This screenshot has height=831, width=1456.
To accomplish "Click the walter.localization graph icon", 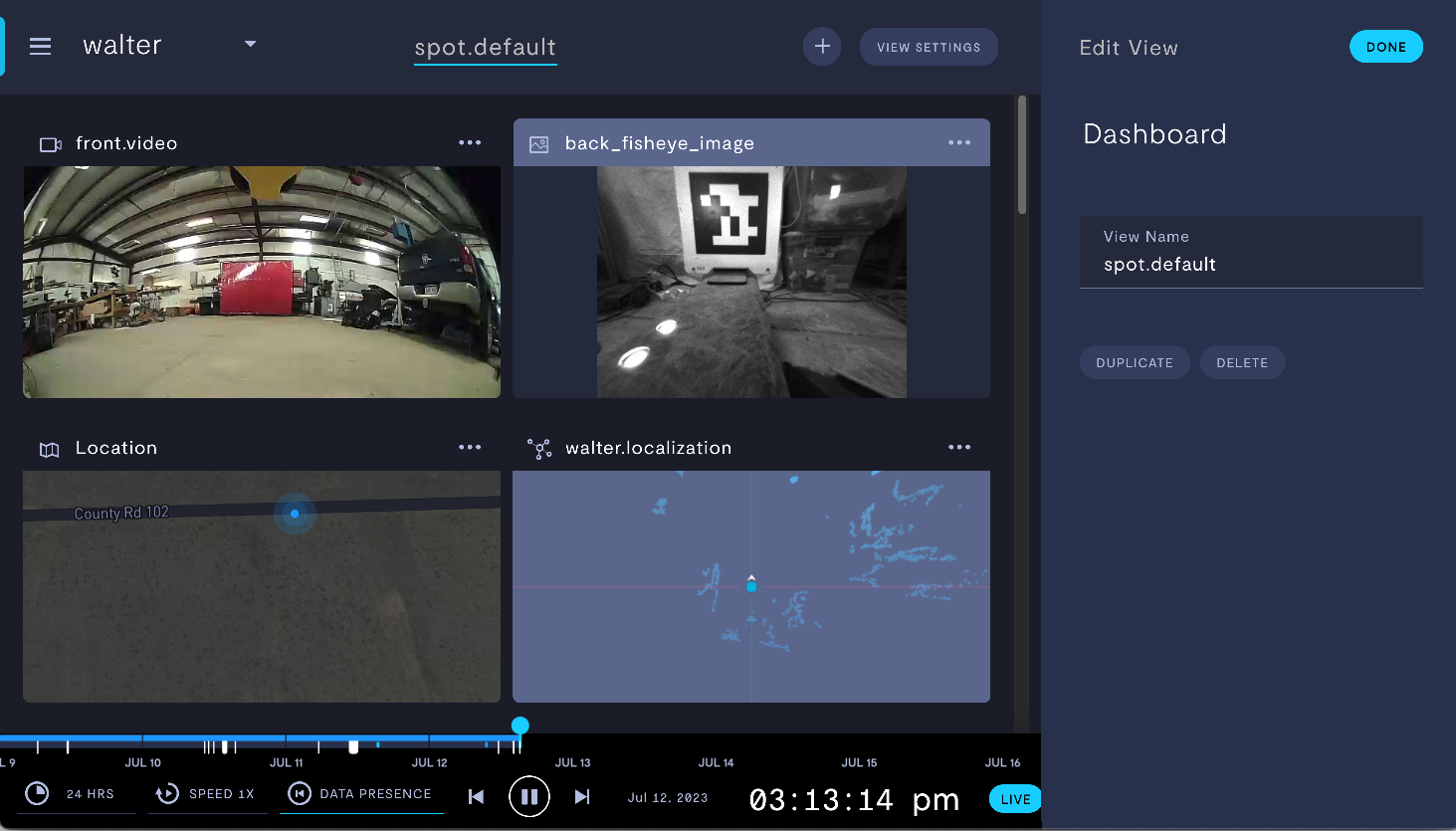I will pyautogui.click(x=539, y=449).
